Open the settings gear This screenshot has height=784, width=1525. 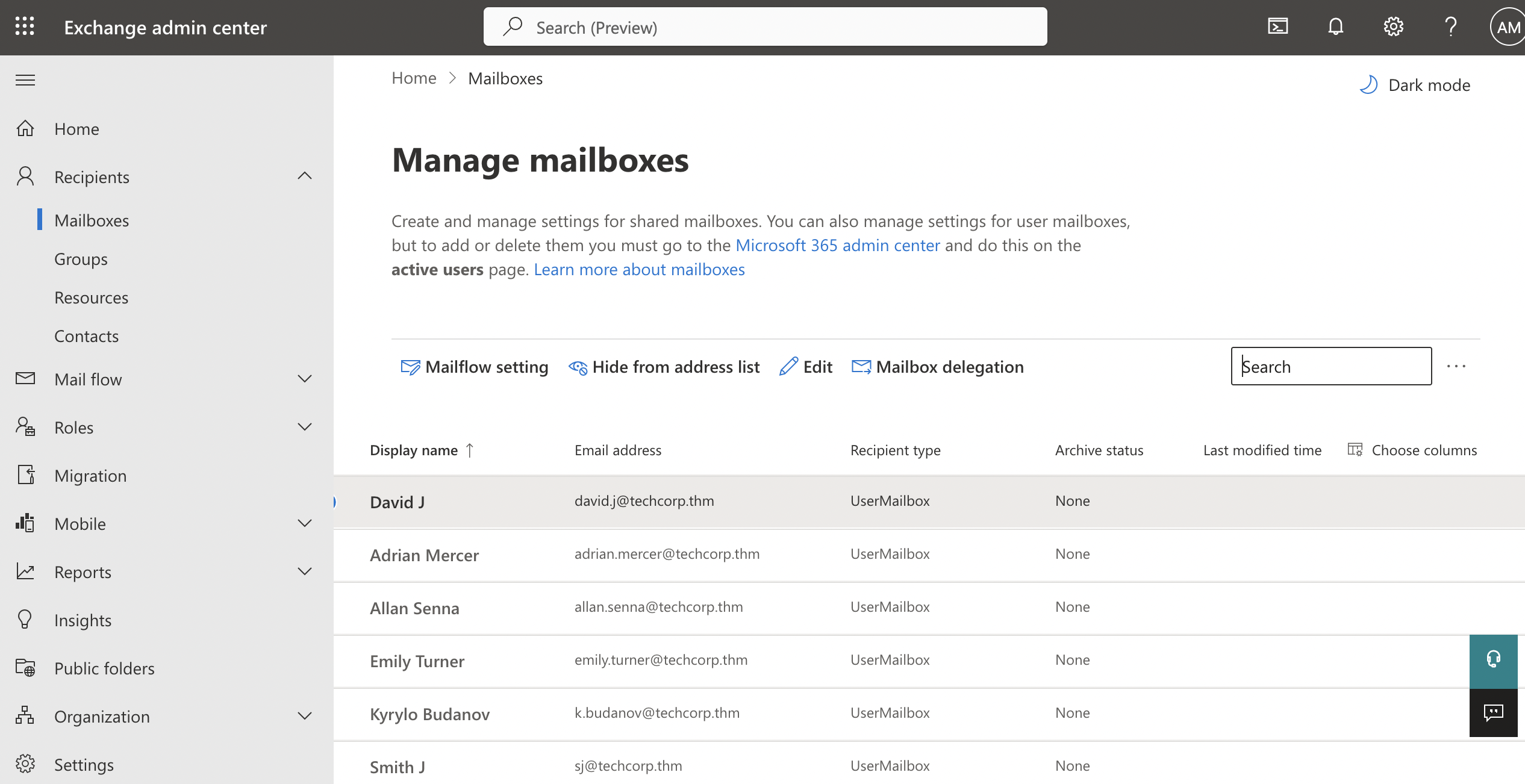(1393, 26)
